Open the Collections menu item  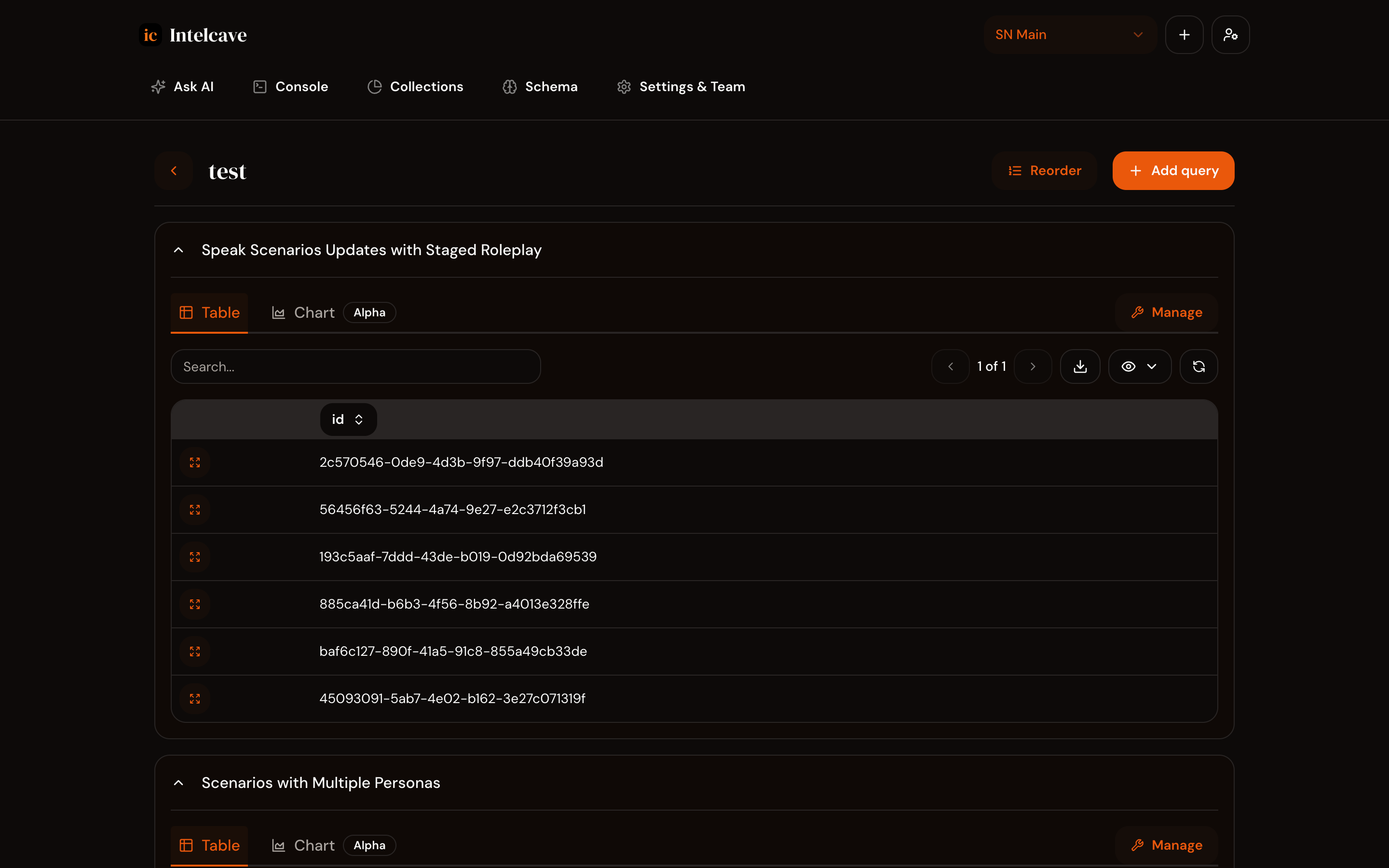pyautogui.click(x=415, y=87)
